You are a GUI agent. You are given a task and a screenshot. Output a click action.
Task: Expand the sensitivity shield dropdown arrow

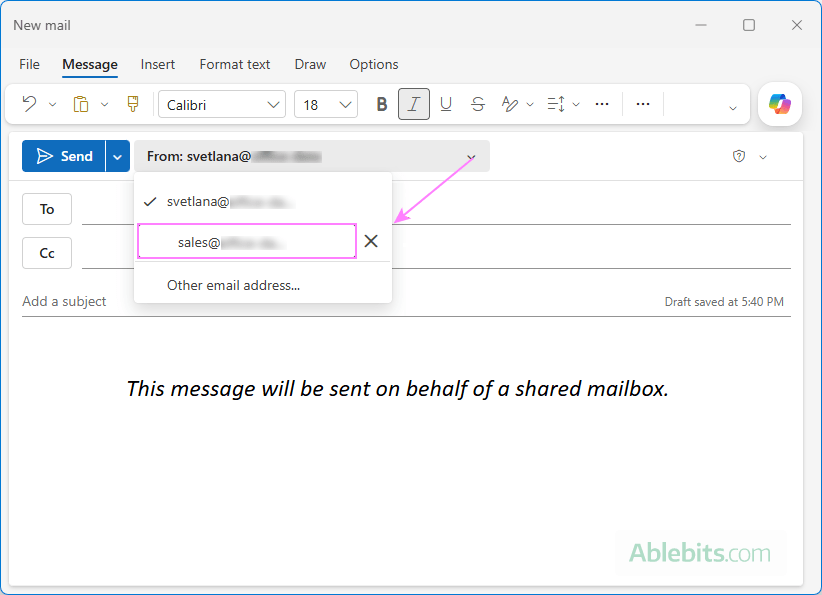point(763,157)
